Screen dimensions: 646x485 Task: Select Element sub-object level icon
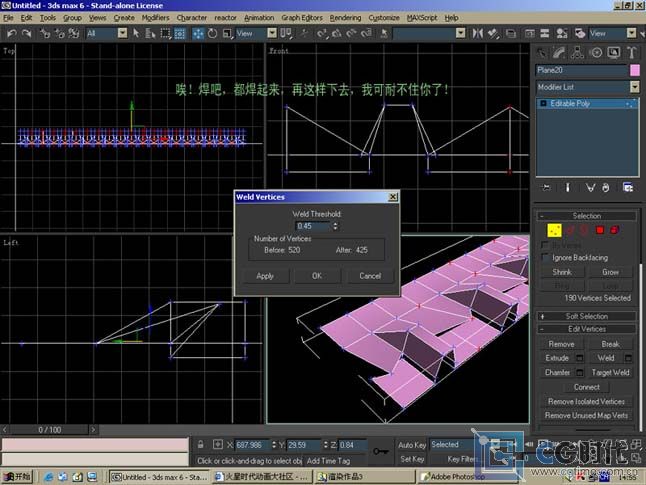pos(615,230)
